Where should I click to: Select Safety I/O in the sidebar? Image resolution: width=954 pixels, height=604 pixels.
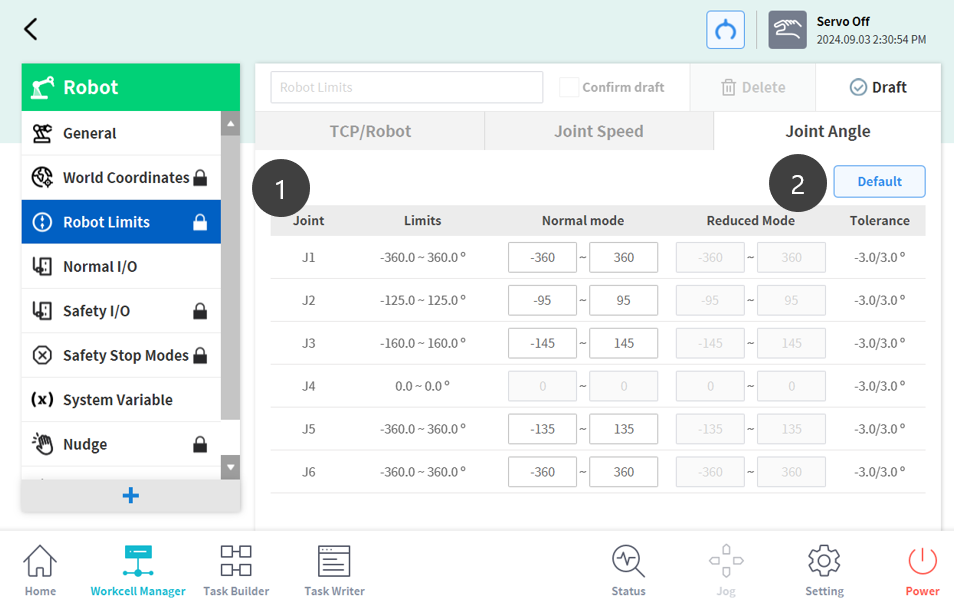click(x=96, y=311)
